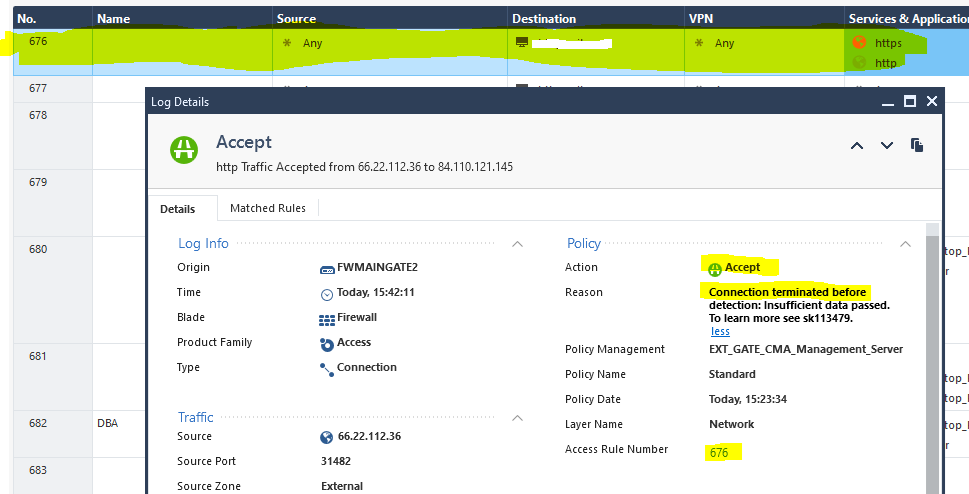The height and width of the screenshot is (494, 969).
Task: Click the Access product family icon
Action: tap(326, 343)
